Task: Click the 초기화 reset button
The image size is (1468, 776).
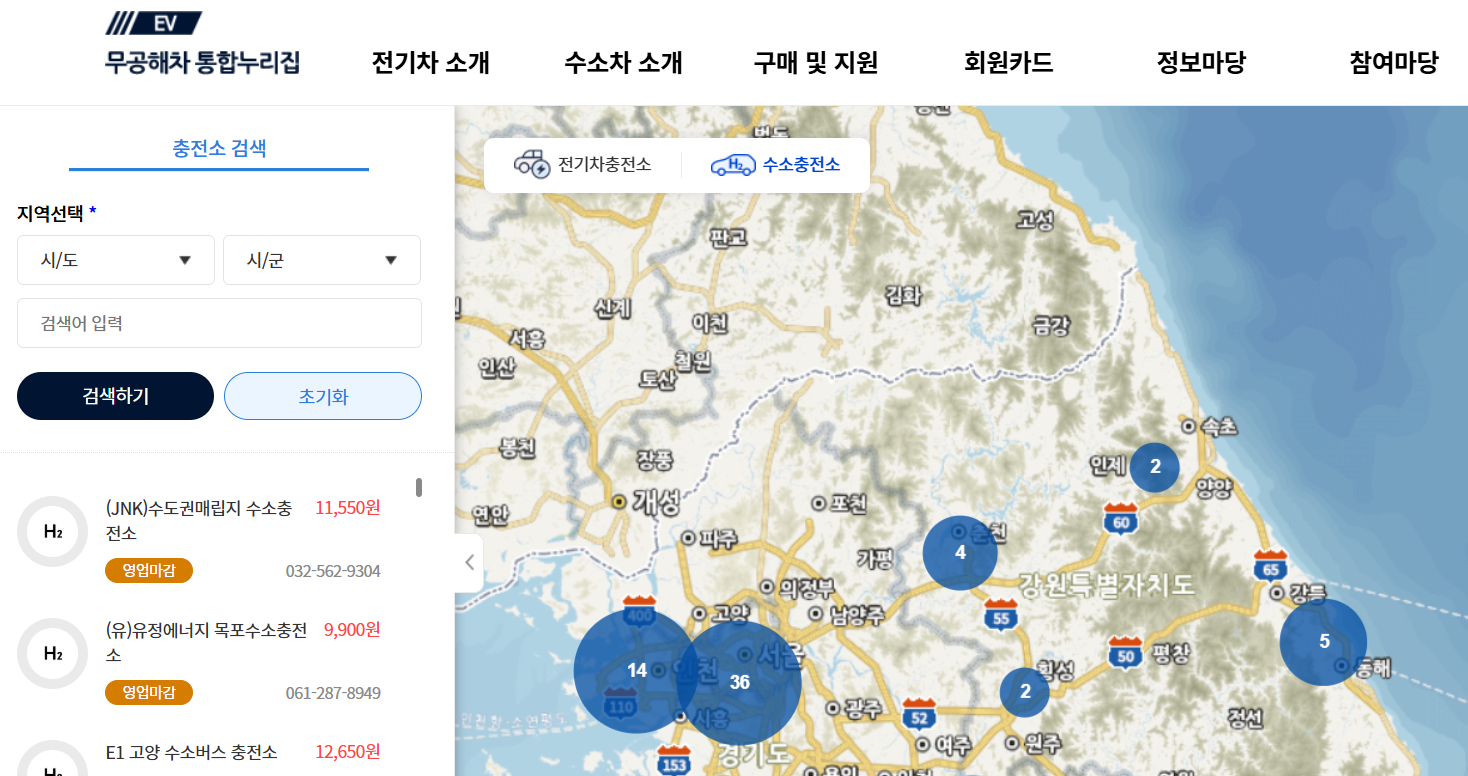Action: [x=323, y=396]
